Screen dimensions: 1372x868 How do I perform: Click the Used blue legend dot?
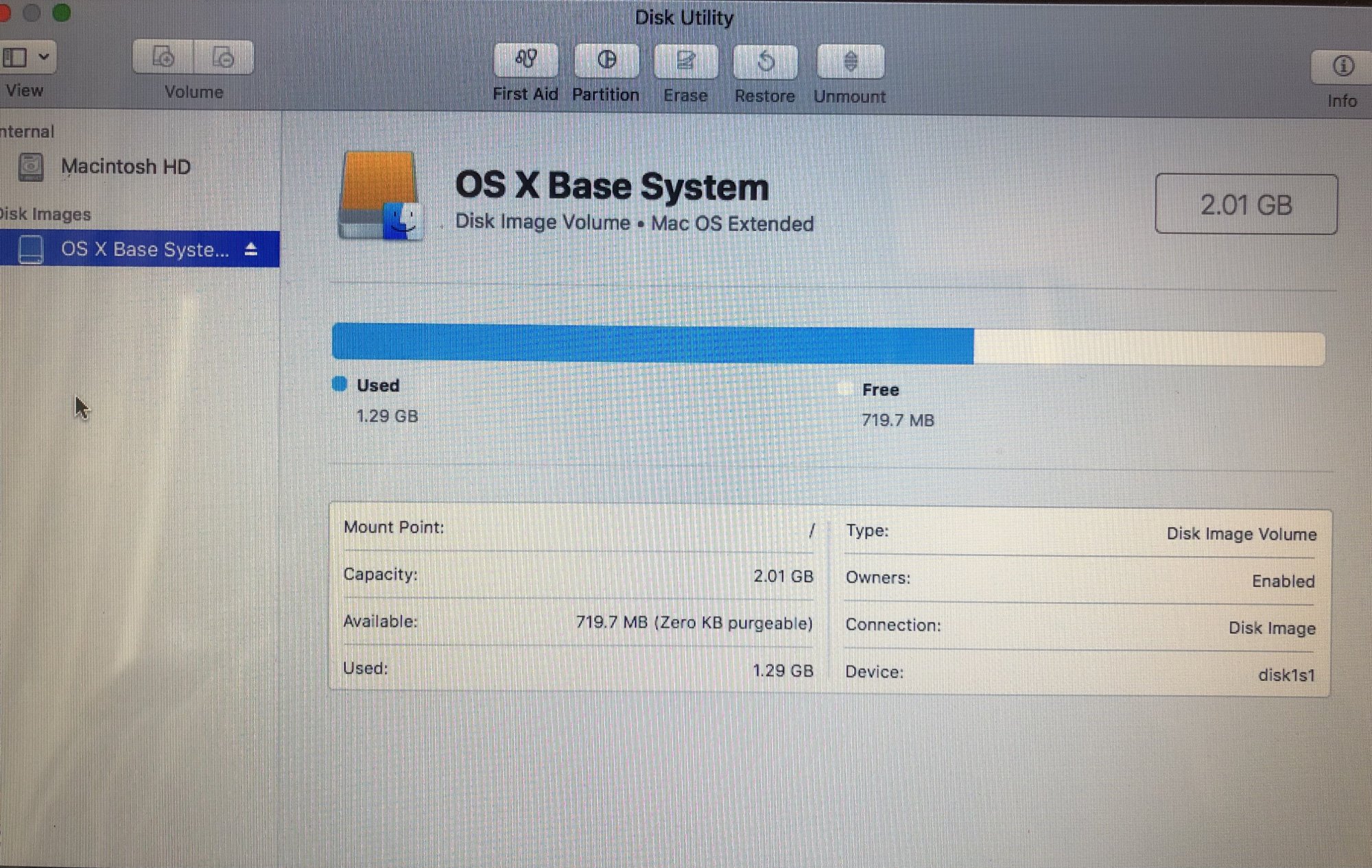pyautogui.click(x=340, y=384)
